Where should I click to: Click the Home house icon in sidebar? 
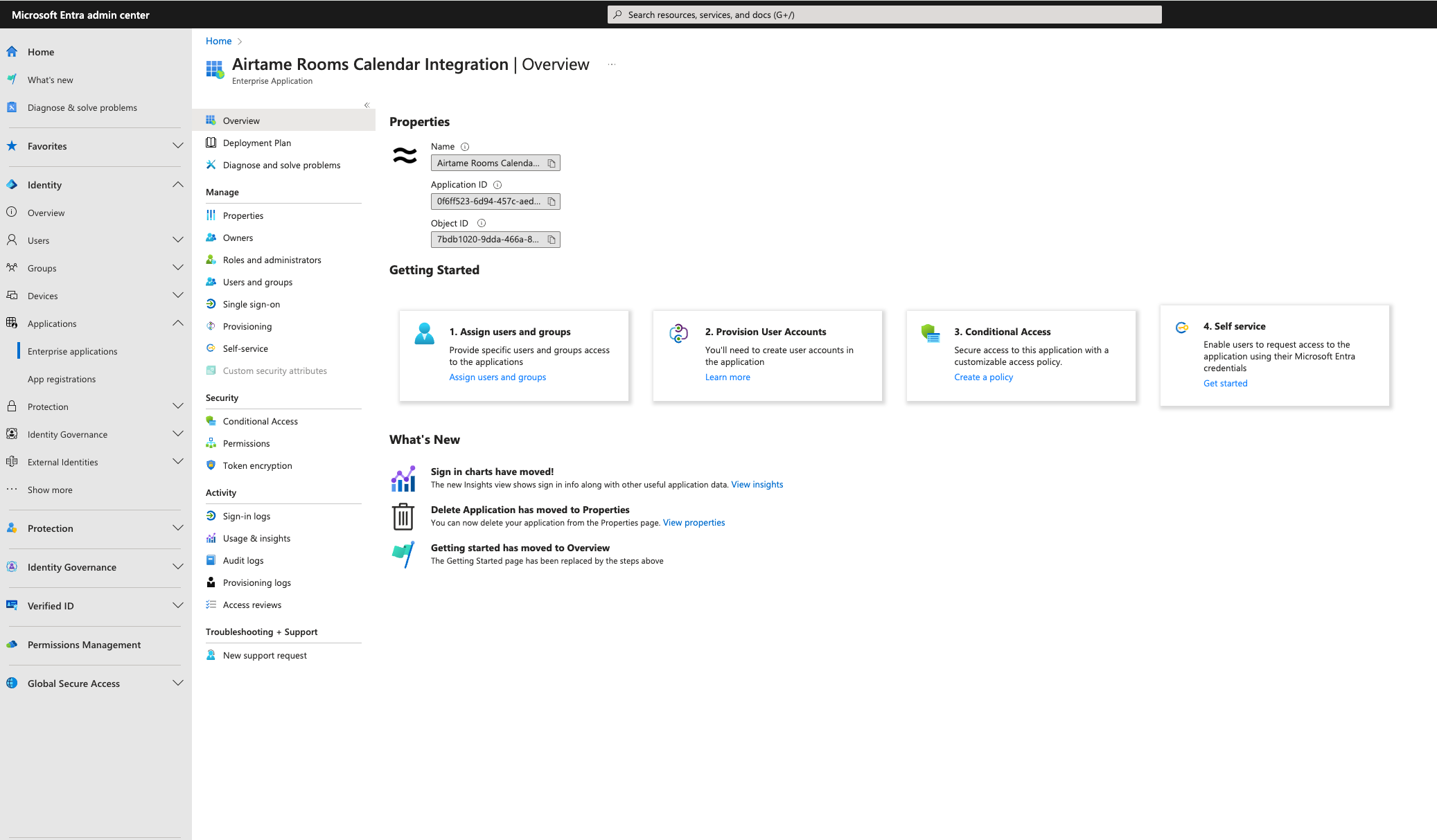tap(12, 52)
